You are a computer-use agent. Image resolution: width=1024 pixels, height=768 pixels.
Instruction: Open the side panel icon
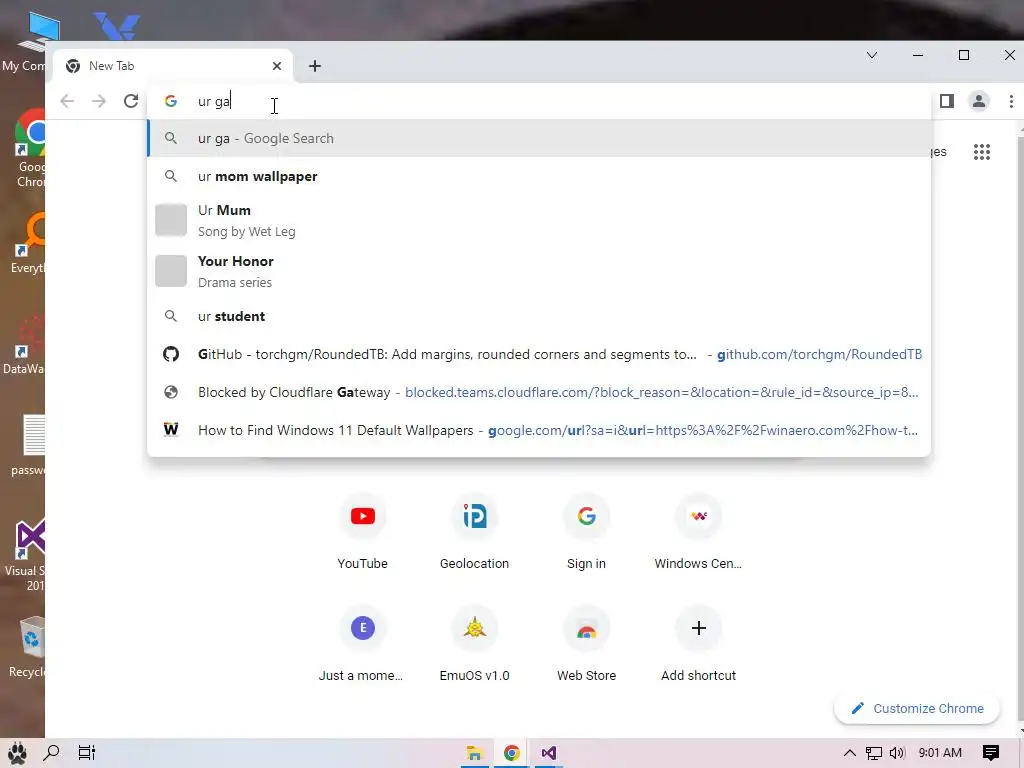(947, 101)
